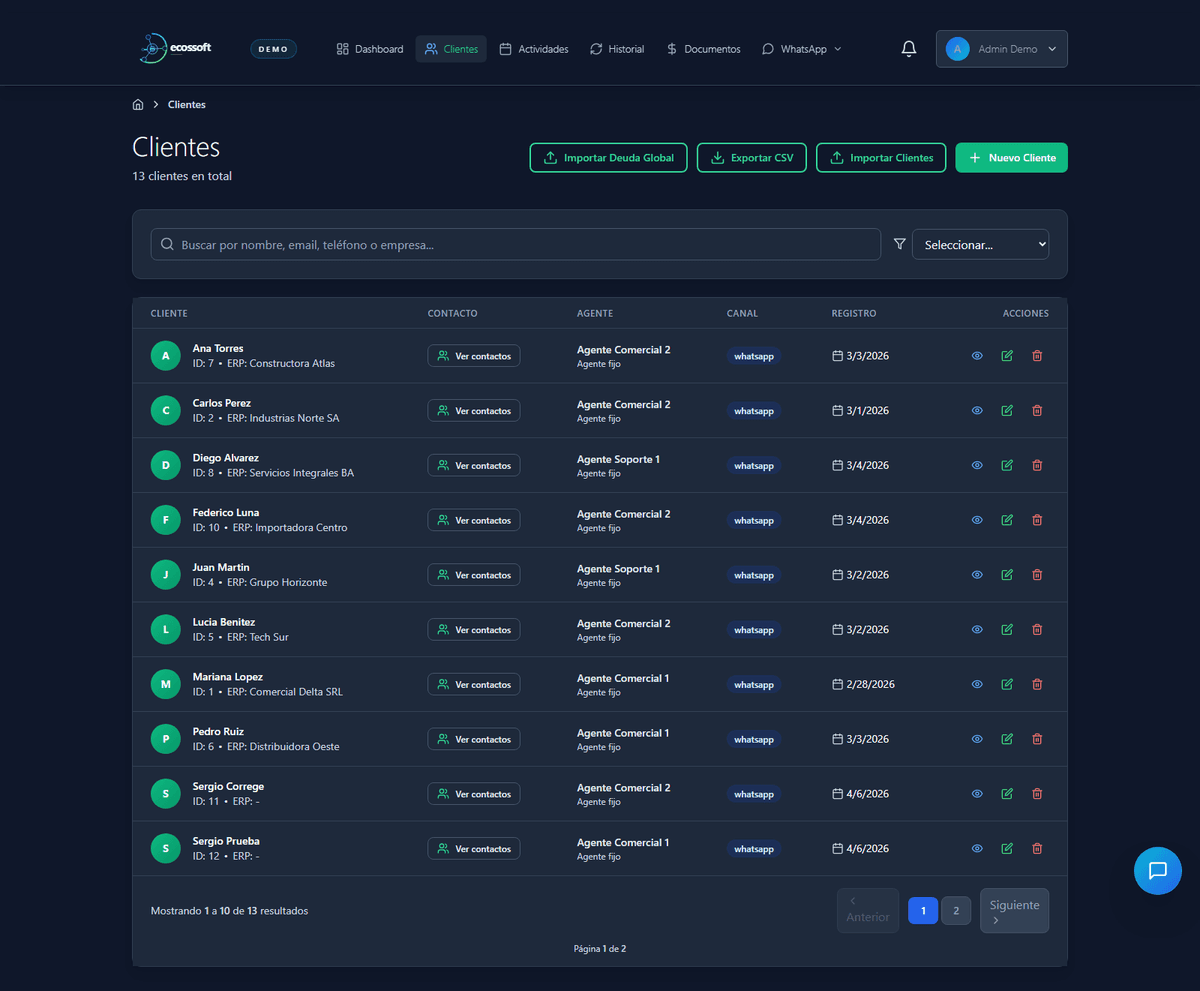Delete Juan Martin client
Viewport: 1200px width, 991px height.
(1037, 575)
